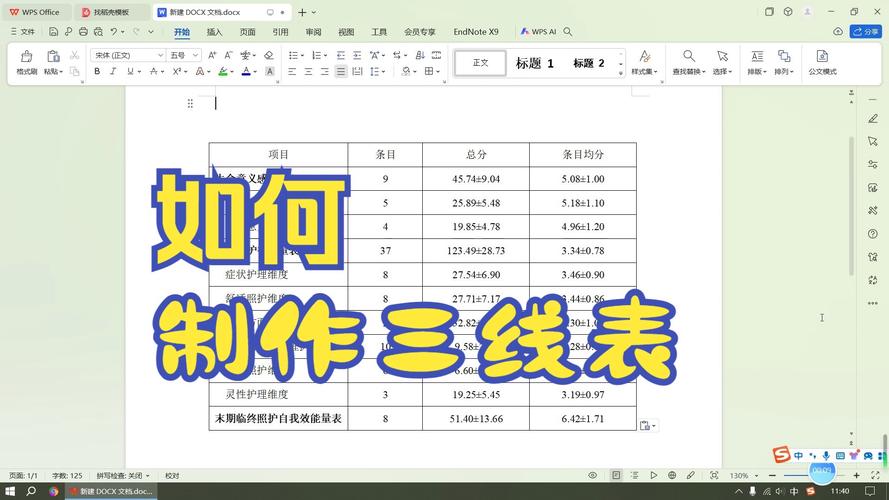Open the table borders dropdown
Screen dimensions: 889x500
[x=438, y=72]
